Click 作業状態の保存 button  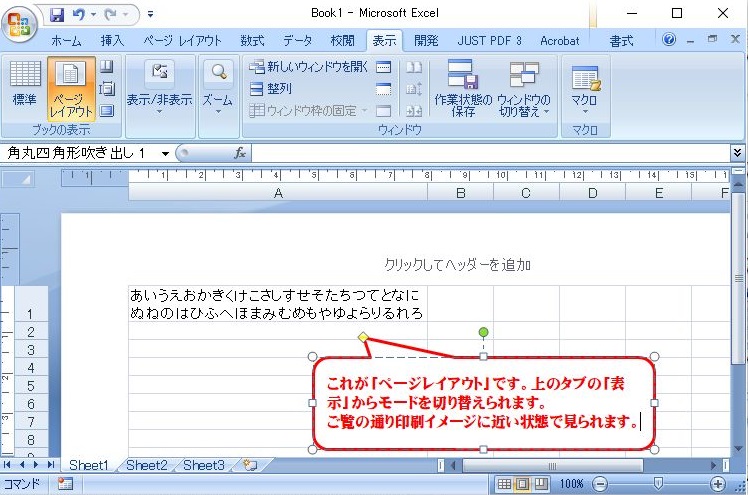[463, 88]
